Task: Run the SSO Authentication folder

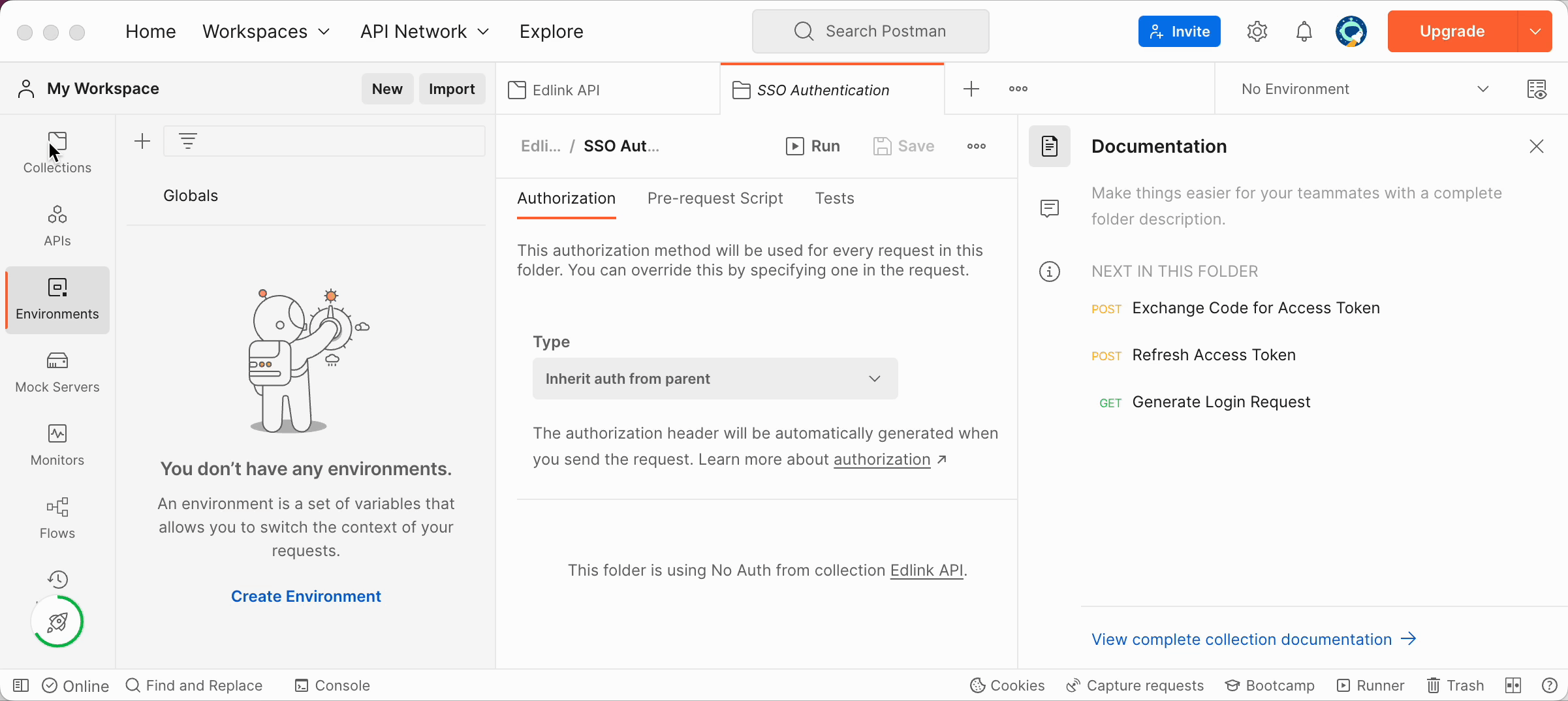Action: [x=813, y=146]
